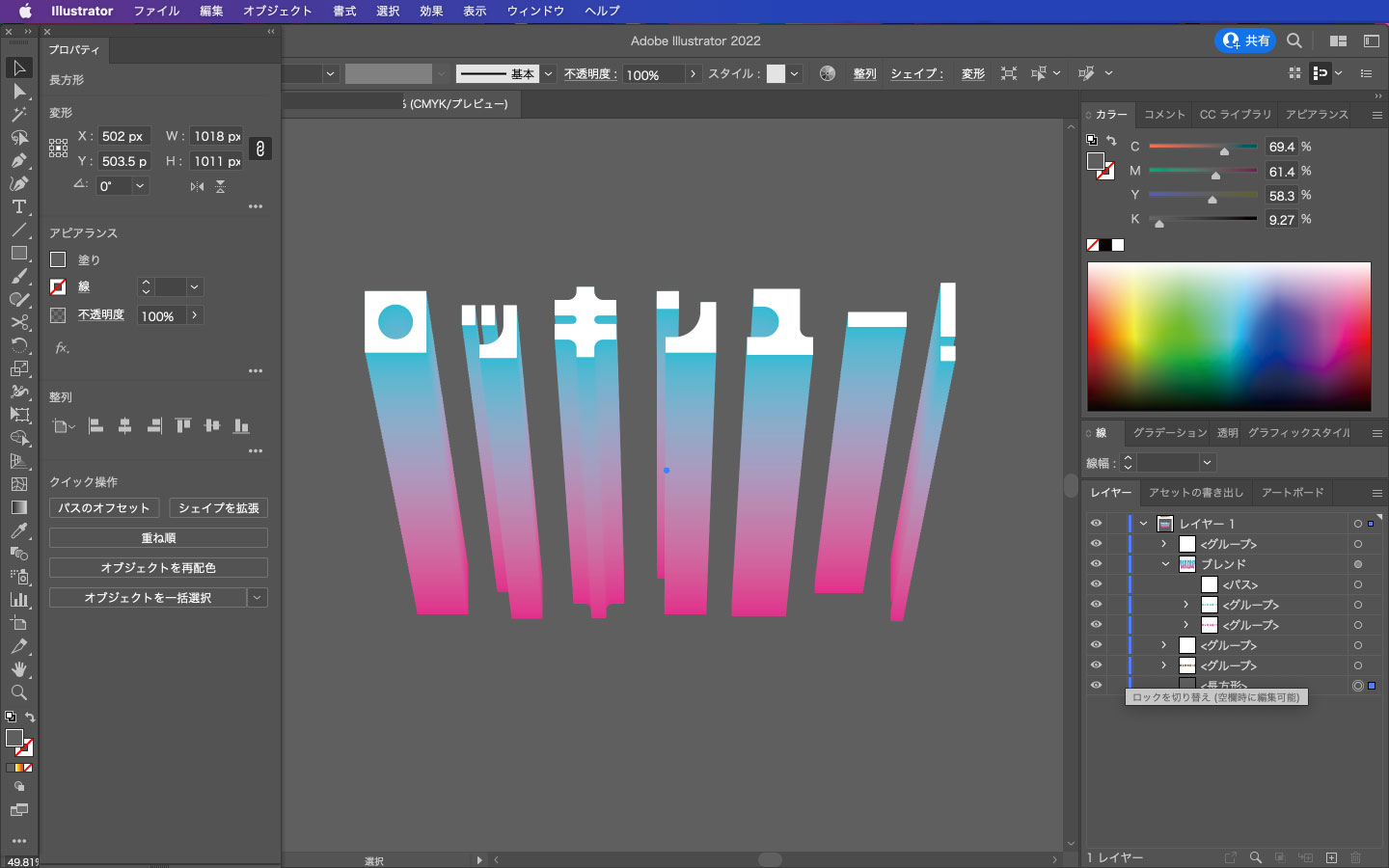This screenshot has width=1389, height=868.
Task: Open the 線幅 stroke weight dropdown
Action: (1207, 463)
